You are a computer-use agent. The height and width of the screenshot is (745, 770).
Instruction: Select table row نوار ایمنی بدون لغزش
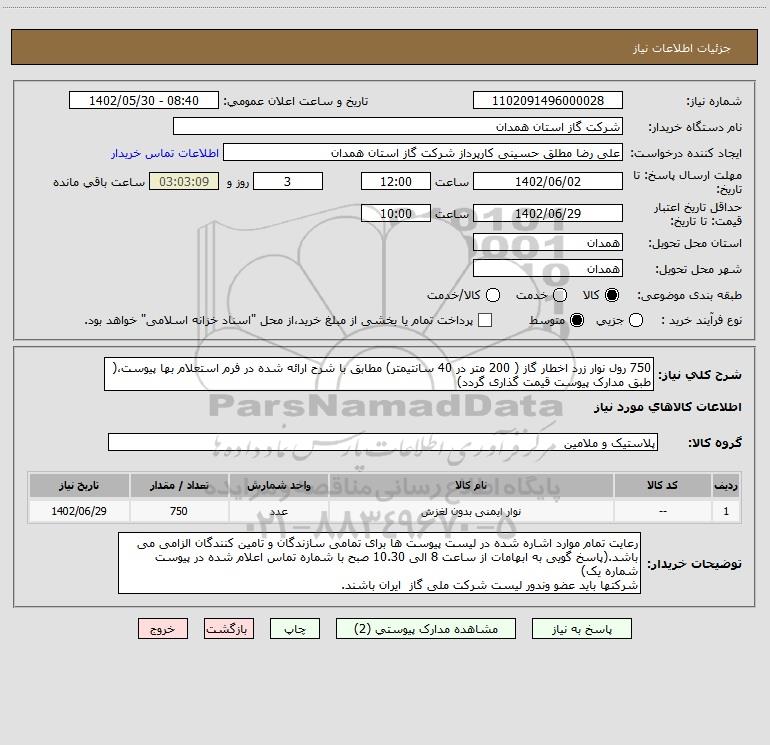point(385,511)
